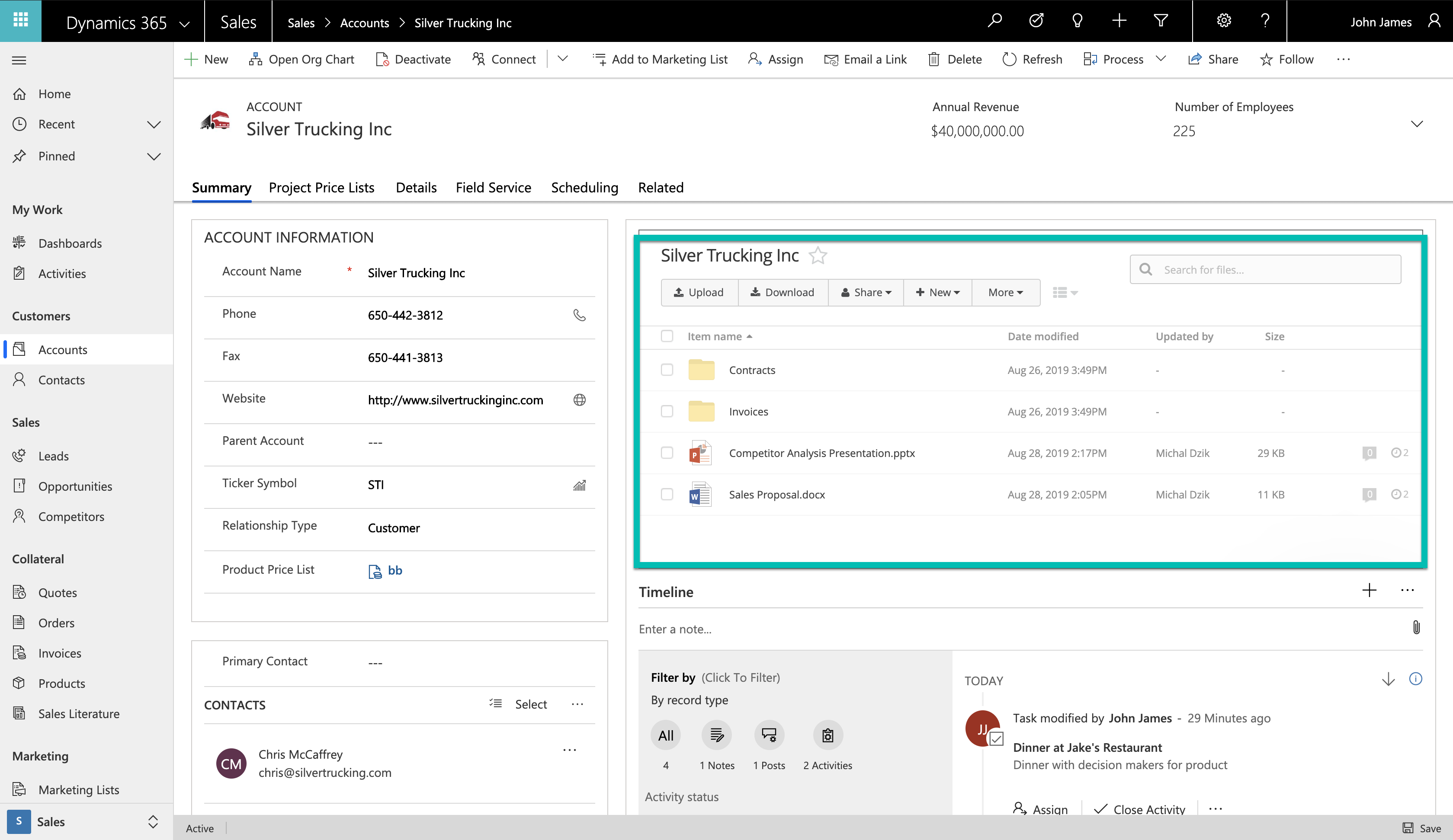Filter timeline by Notes icon

pos(716,735)
